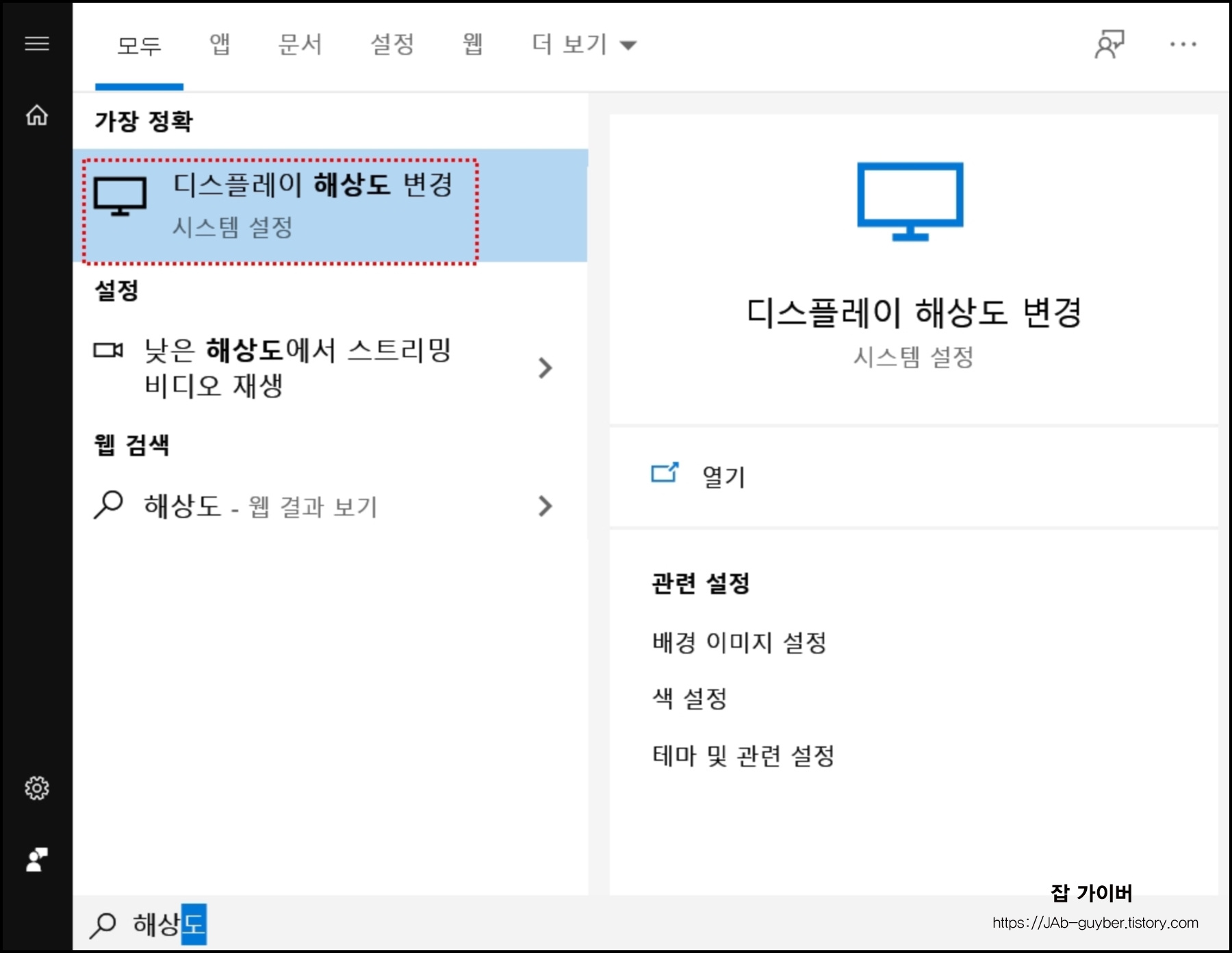Open 테마 및 관련 설정 link
1232x953 pixels.
tap(745, 756)
